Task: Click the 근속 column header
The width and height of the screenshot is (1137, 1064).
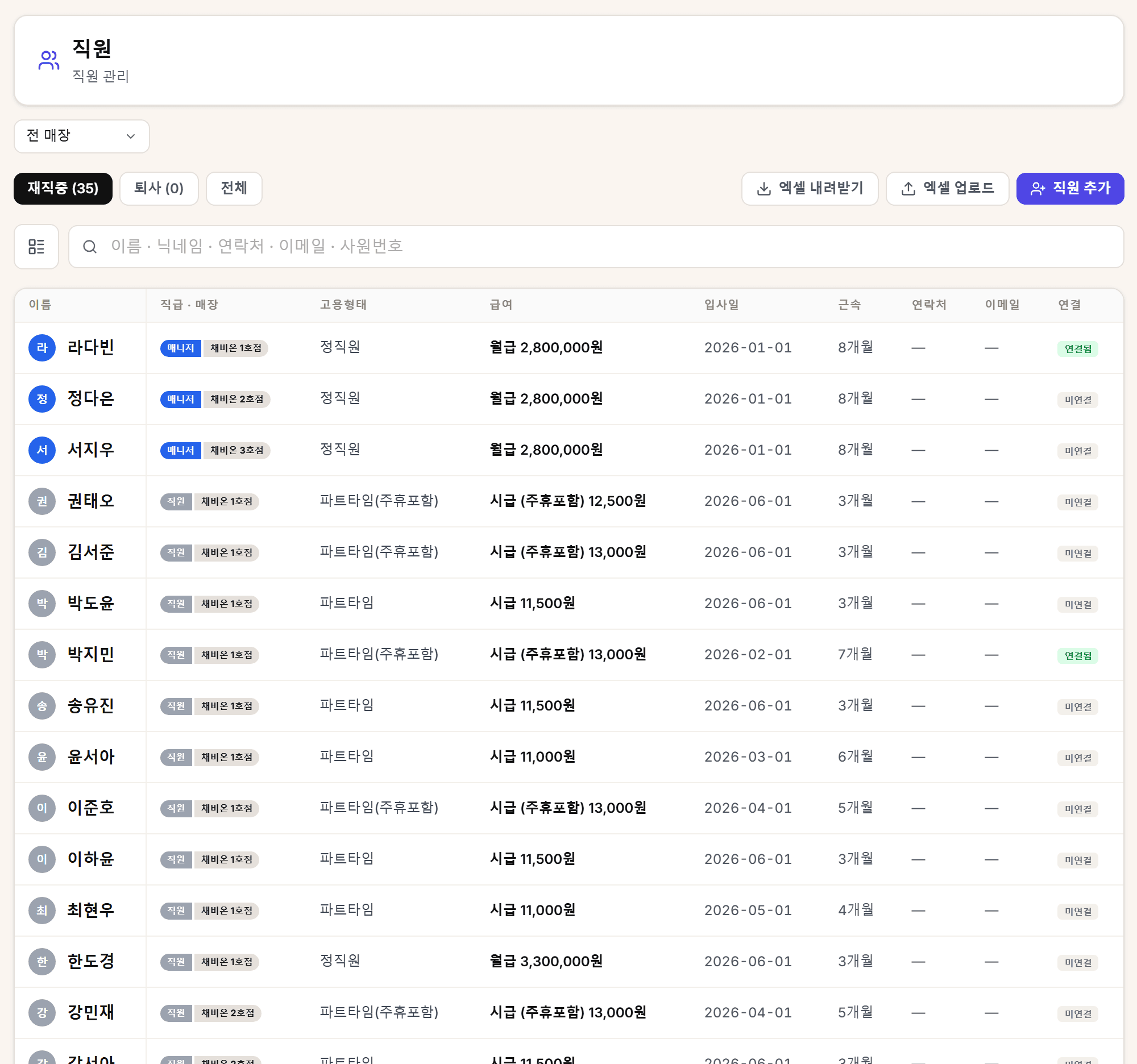Action: tap(849, 305)
